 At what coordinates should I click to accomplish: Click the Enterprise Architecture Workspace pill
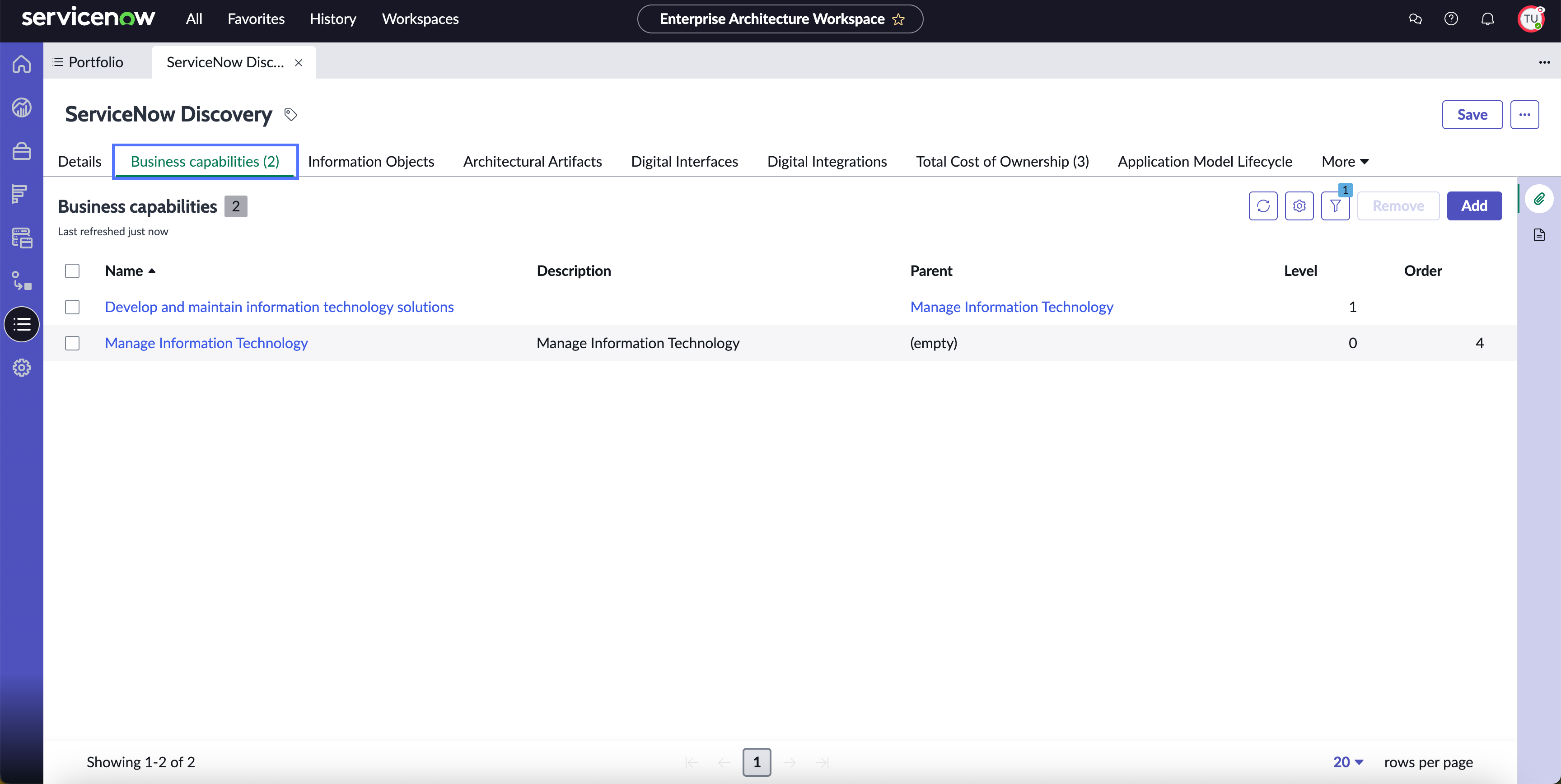point(780,19)
